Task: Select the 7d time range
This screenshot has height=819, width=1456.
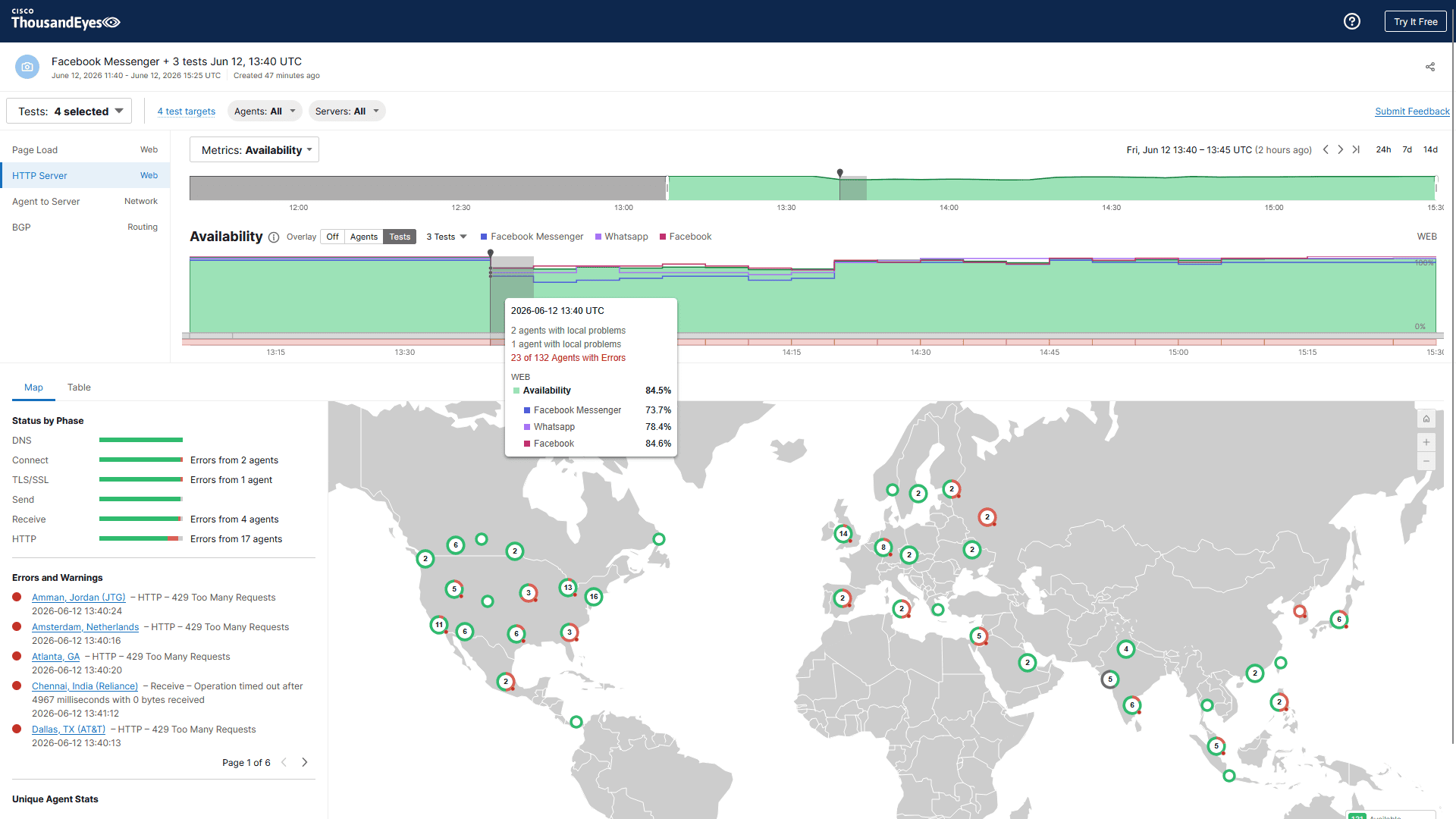Action: click(1407, 149)
